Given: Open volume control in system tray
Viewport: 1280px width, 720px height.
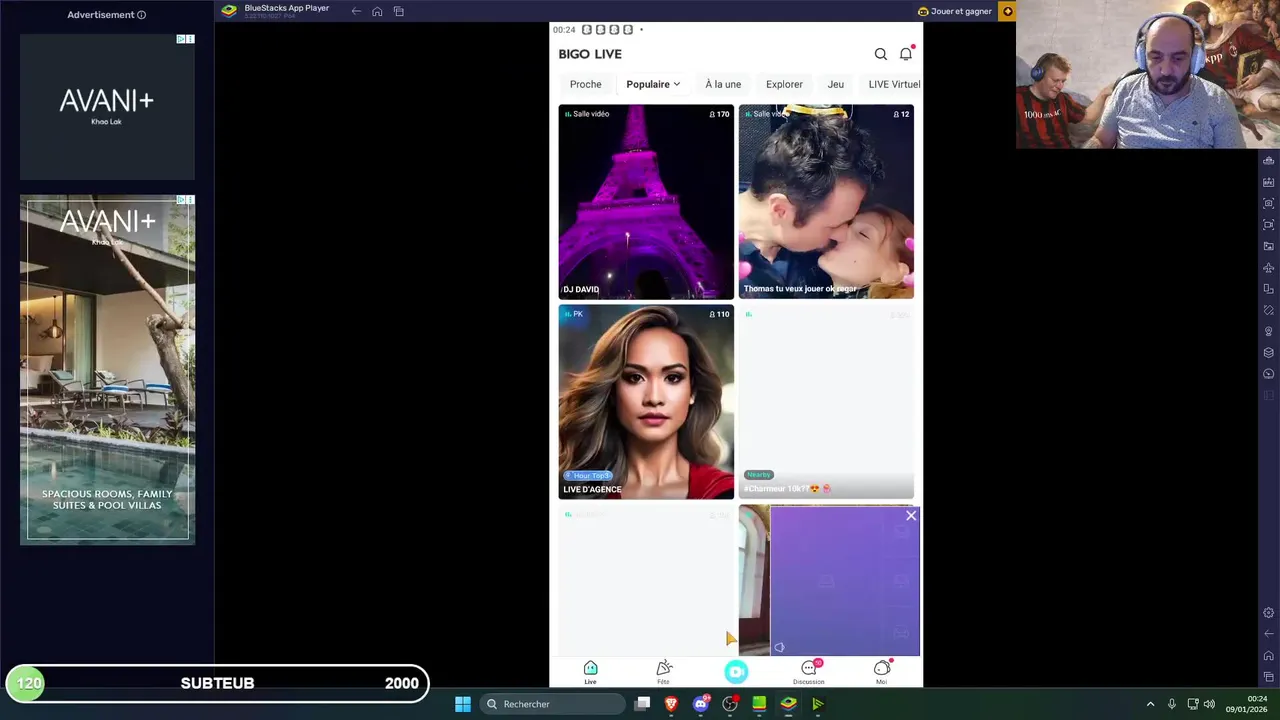Looking at the screenshot, I should click(x=1209, y=704).
